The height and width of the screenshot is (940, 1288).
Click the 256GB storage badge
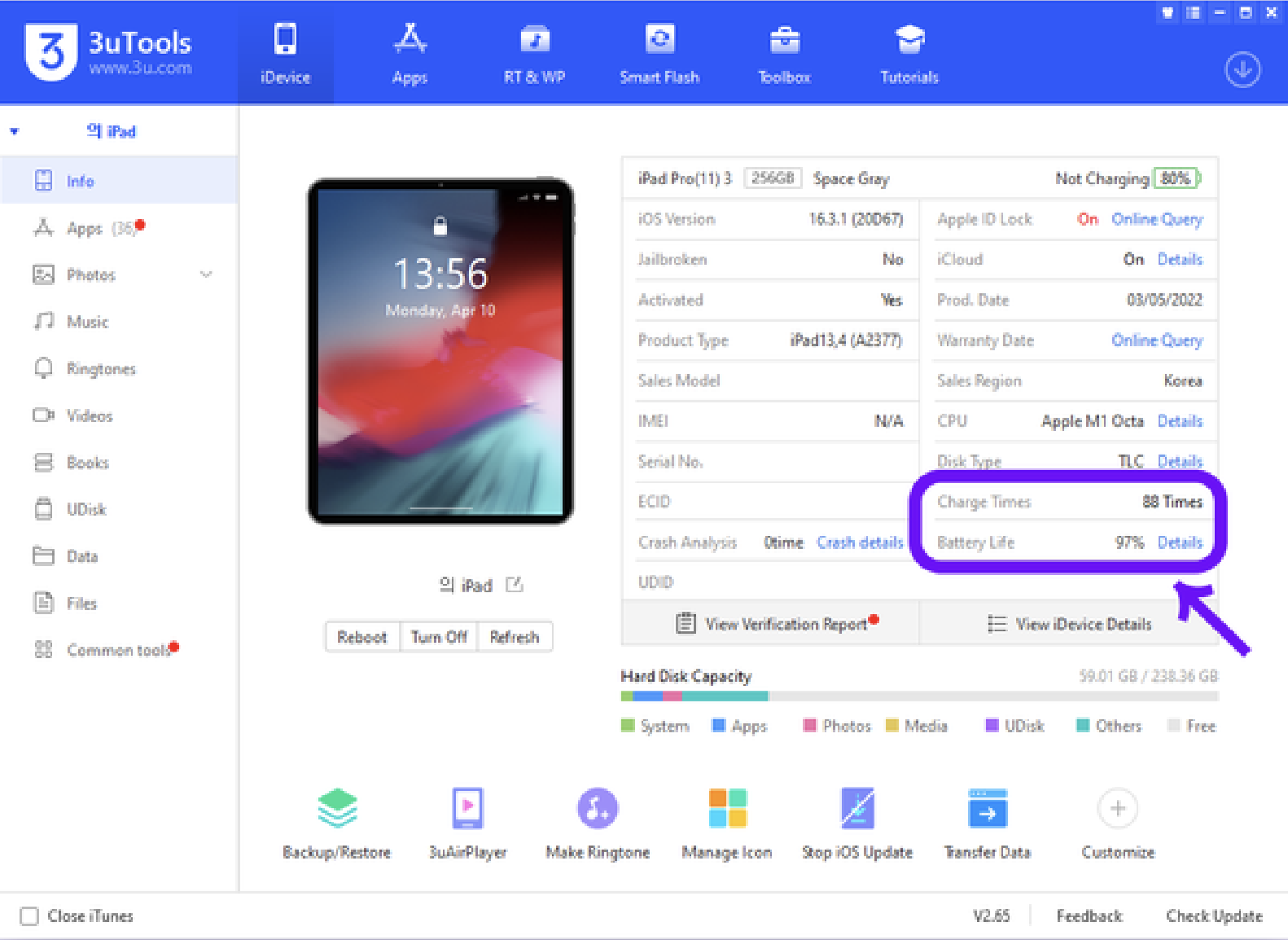[x=772, y=178]
